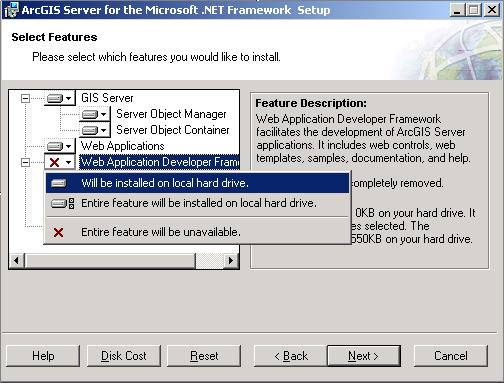Click the drive-with-subfeatures icon in menu

pos(63,203)
